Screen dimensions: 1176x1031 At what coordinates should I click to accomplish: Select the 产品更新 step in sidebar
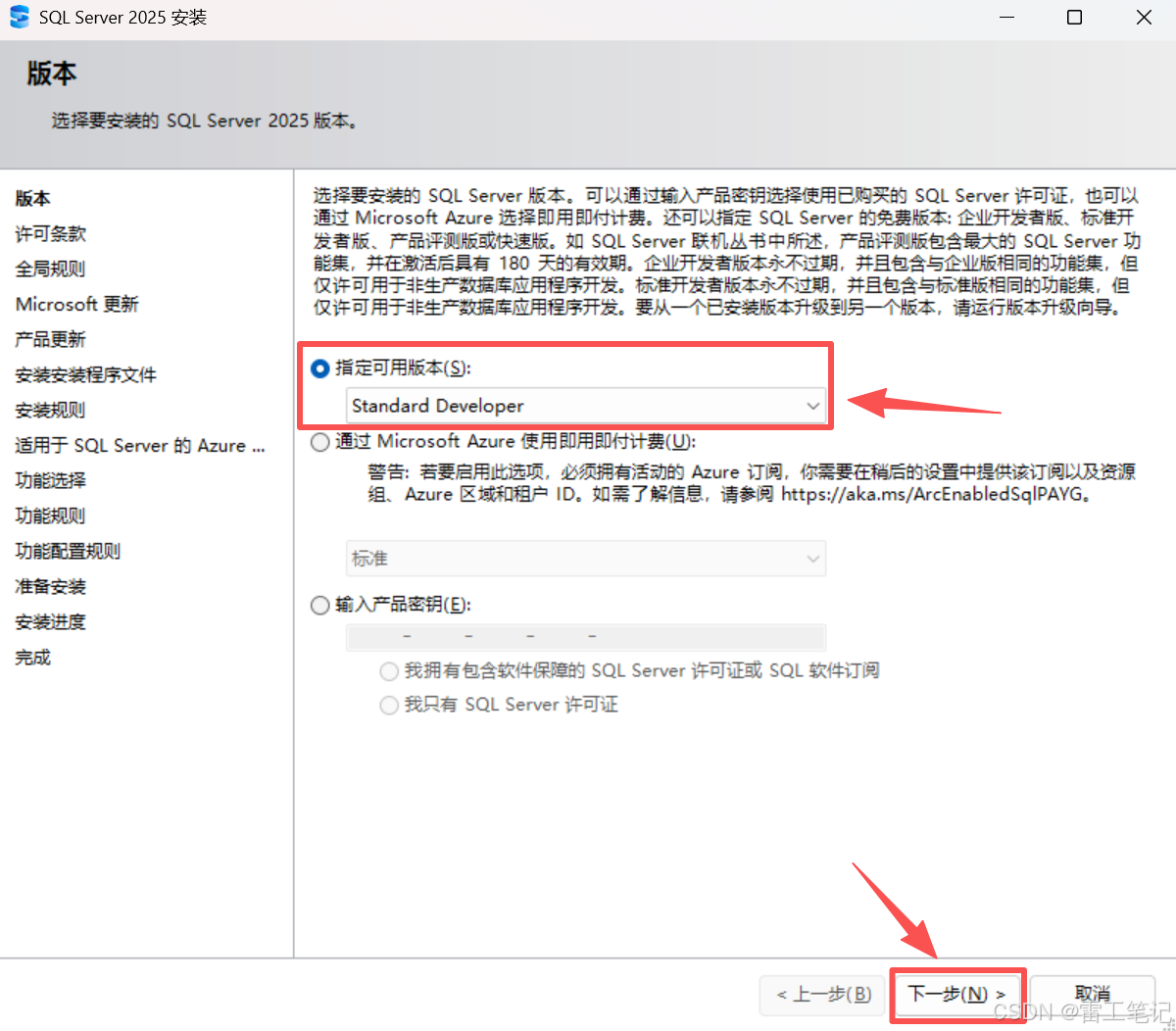51,340
